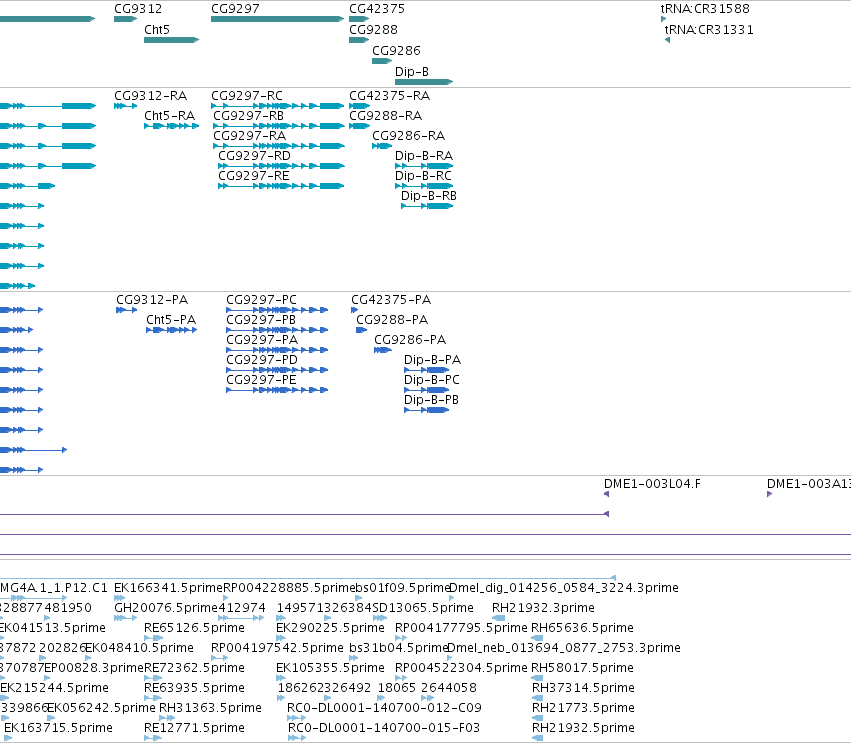
Task: Select the Dip-B gene bar
Action: click(x=424, y=82)
